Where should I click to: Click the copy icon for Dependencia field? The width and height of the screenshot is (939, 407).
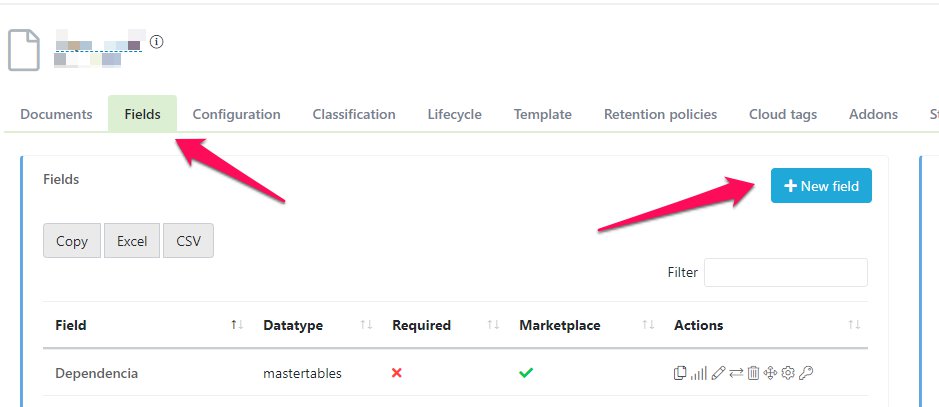[x=680, y=373]
